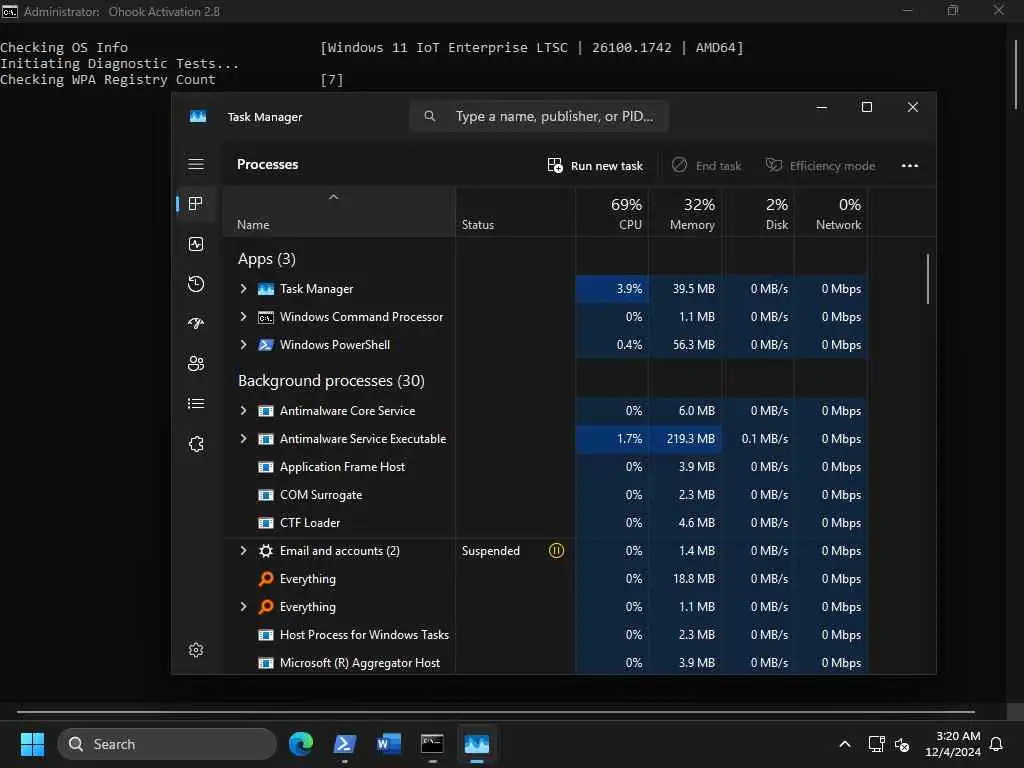Click the Efficiency mode button
This screenshot has height=768, width=1024.
point(820,166)
